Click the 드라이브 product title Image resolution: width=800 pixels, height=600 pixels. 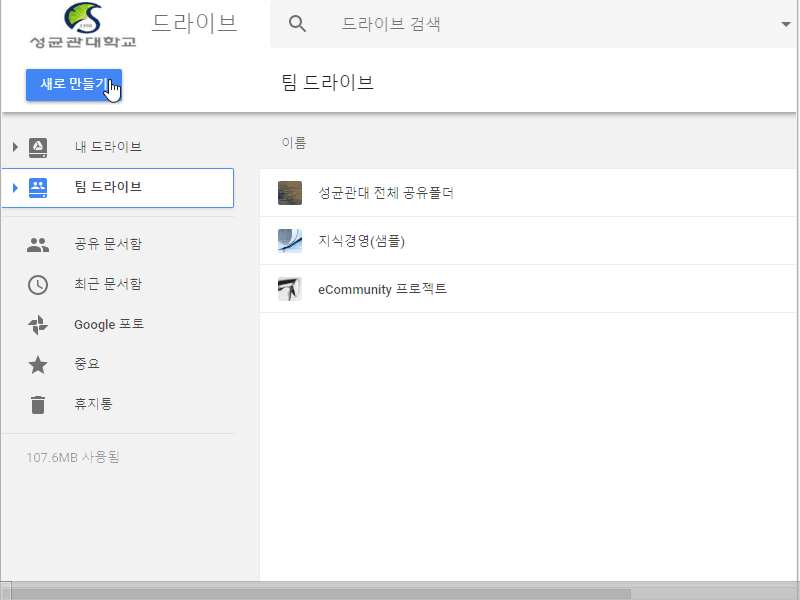(195, 23)
